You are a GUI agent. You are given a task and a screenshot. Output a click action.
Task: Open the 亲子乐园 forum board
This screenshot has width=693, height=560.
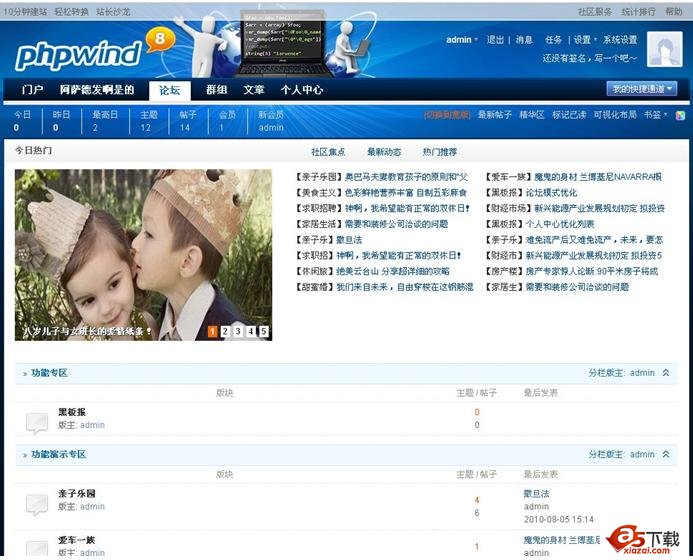click(76, 494)
